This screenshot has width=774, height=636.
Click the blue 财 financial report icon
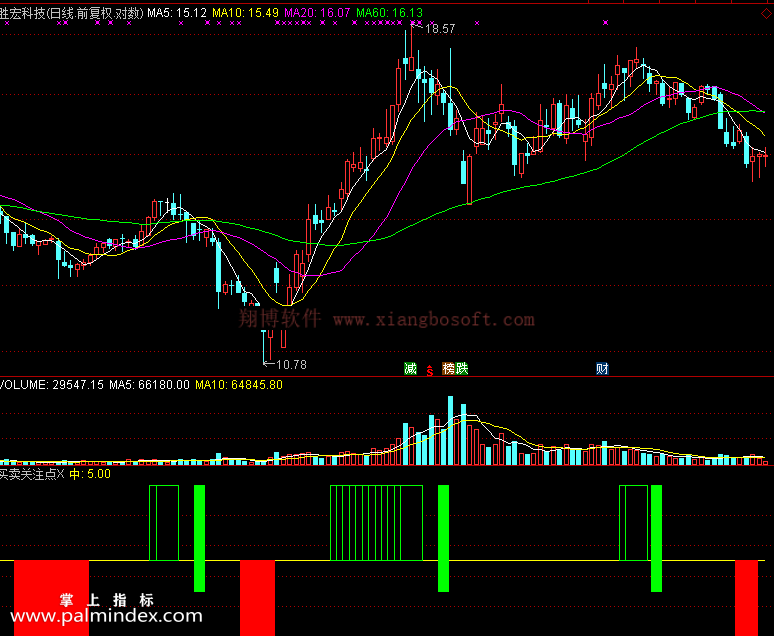point(602,368)
